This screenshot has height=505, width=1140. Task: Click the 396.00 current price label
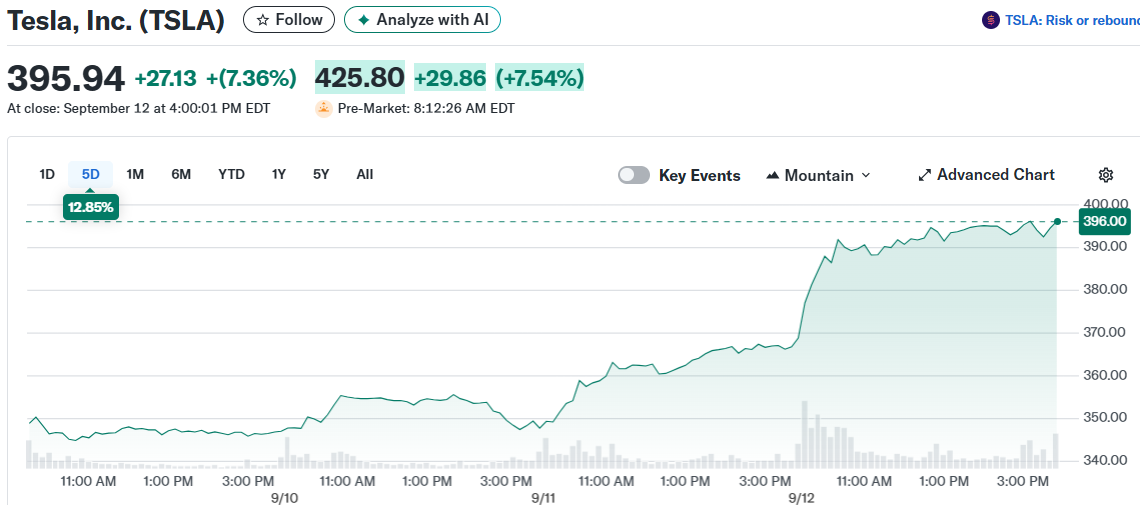pyautogui.click(x=1105, y=222)
